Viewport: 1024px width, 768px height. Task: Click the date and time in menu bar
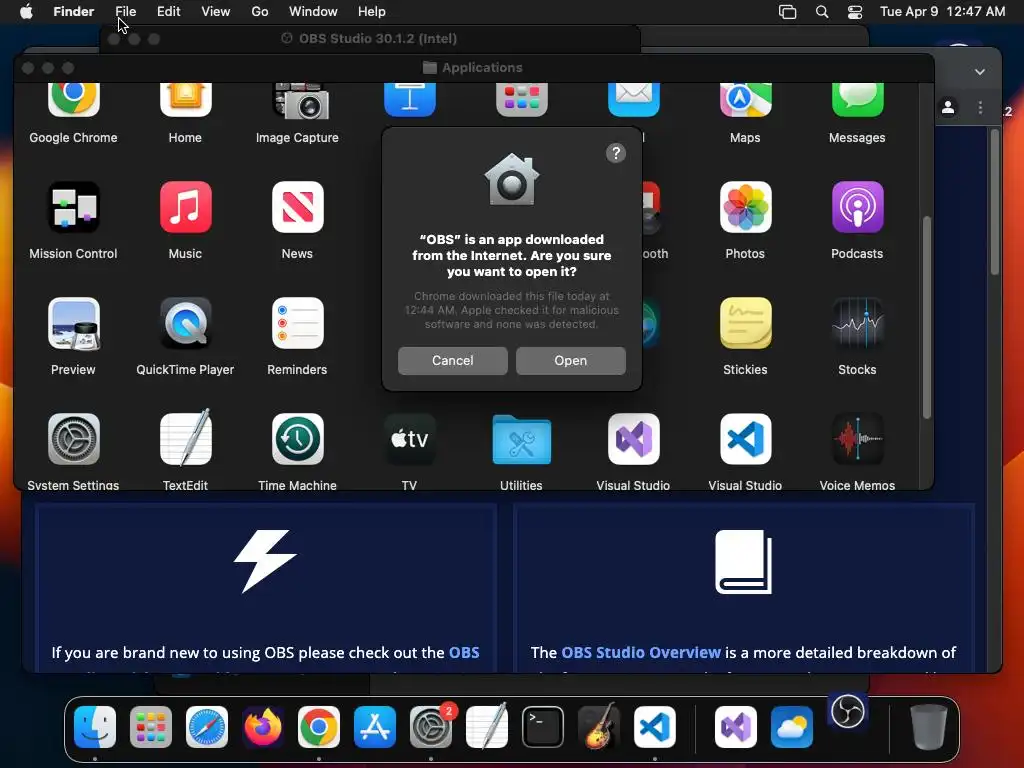pyautogui.click(x=942, y=12)
